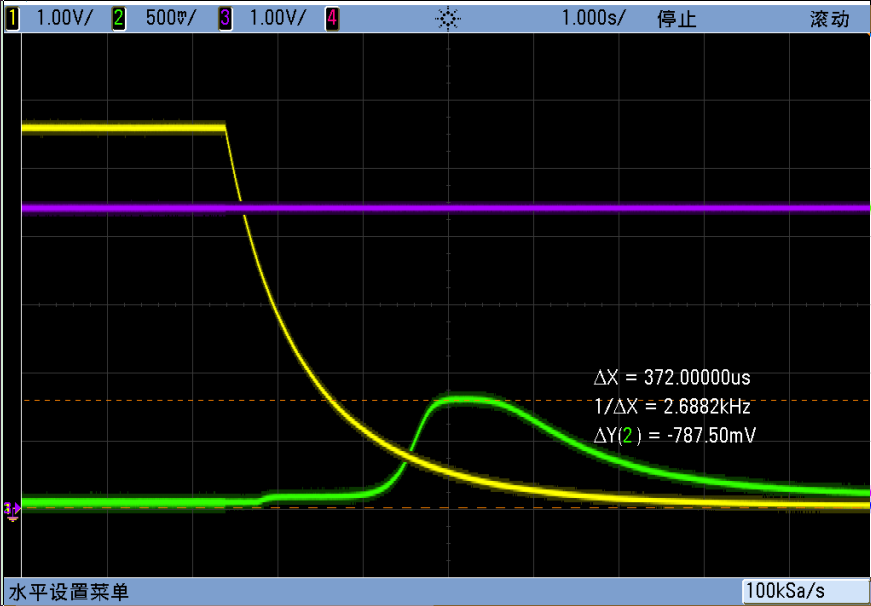871x606 pixels.
Task: Click the ΔX = 372.00000us readout
Action: click(x=672, y=378)
